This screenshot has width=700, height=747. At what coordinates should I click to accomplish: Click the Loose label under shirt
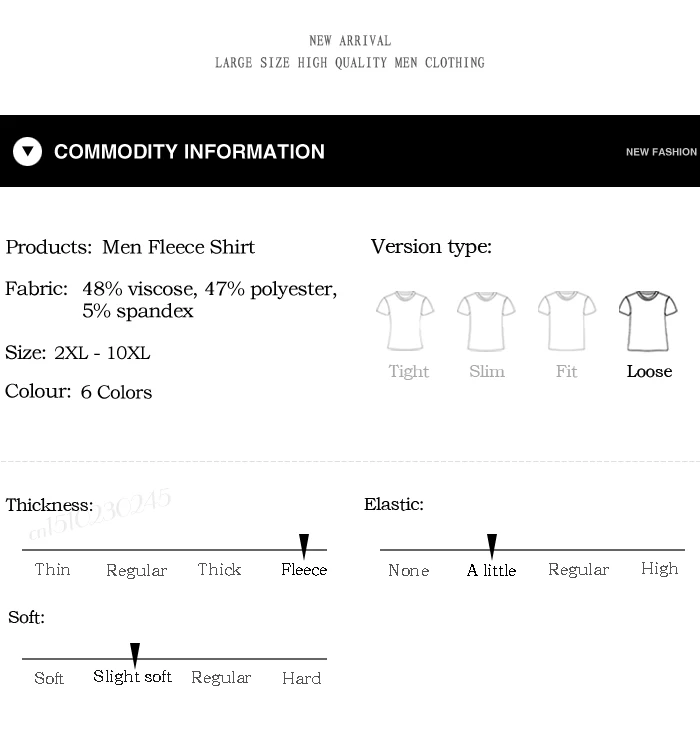[649, 371]
